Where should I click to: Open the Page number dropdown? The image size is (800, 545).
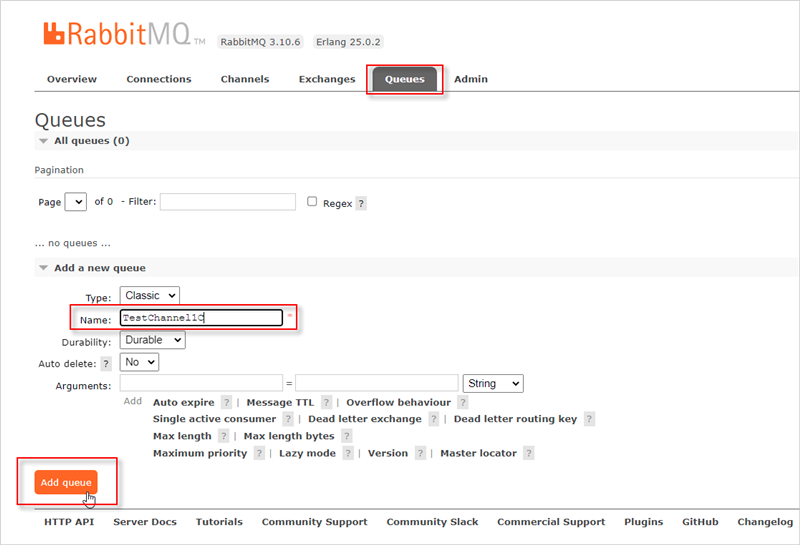click(76, 202)
